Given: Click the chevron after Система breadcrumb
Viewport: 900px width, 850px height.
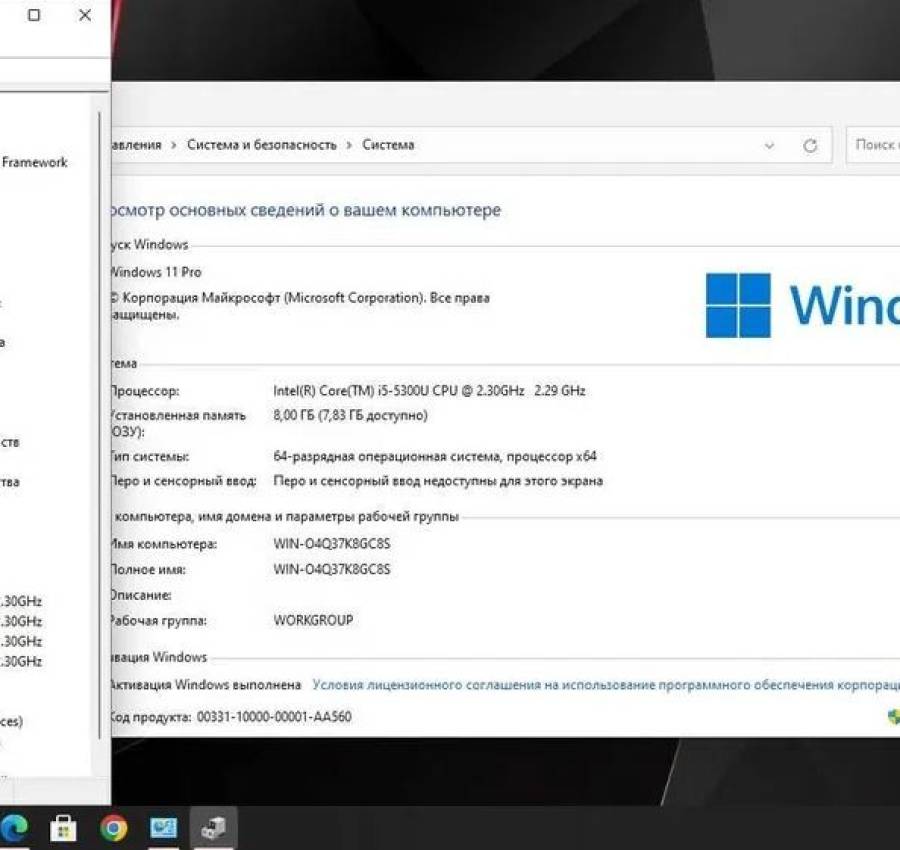Looking at the screenshot, I should coord(428,145).
